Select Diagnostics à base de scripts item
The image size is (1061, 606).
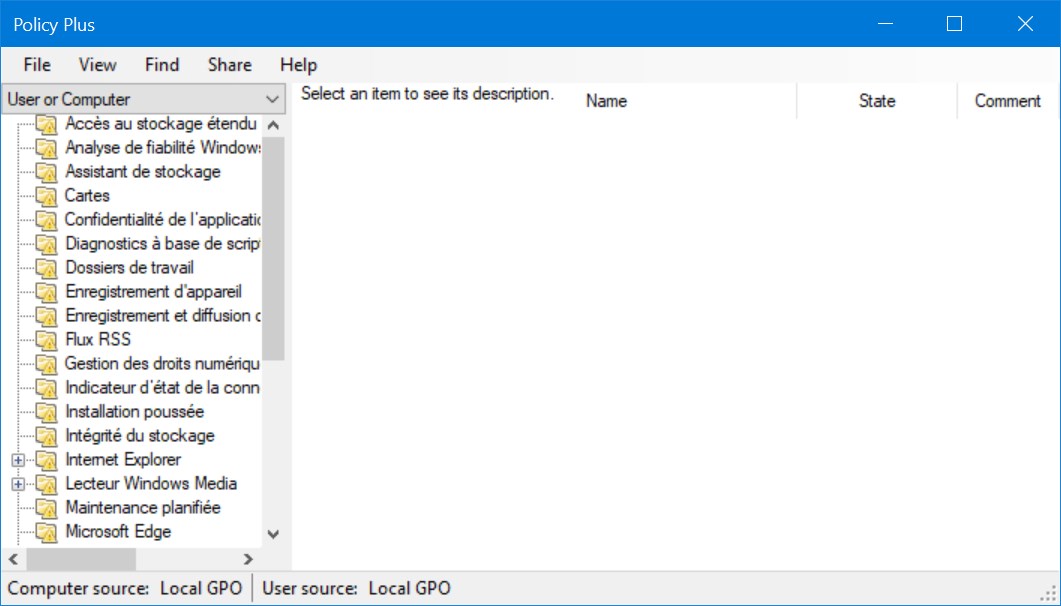tap(162, 243)
